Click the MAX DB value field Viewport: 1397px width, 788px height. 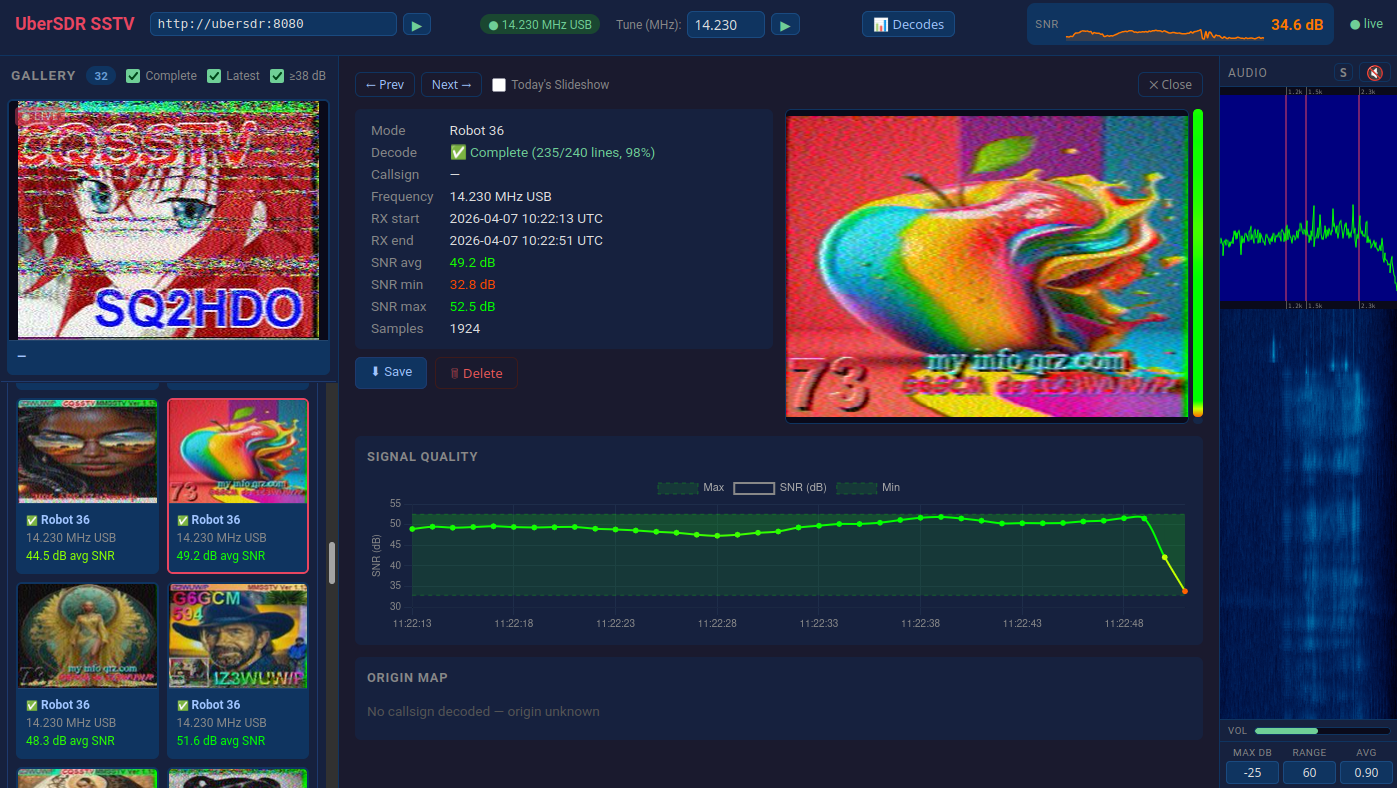1252,773
